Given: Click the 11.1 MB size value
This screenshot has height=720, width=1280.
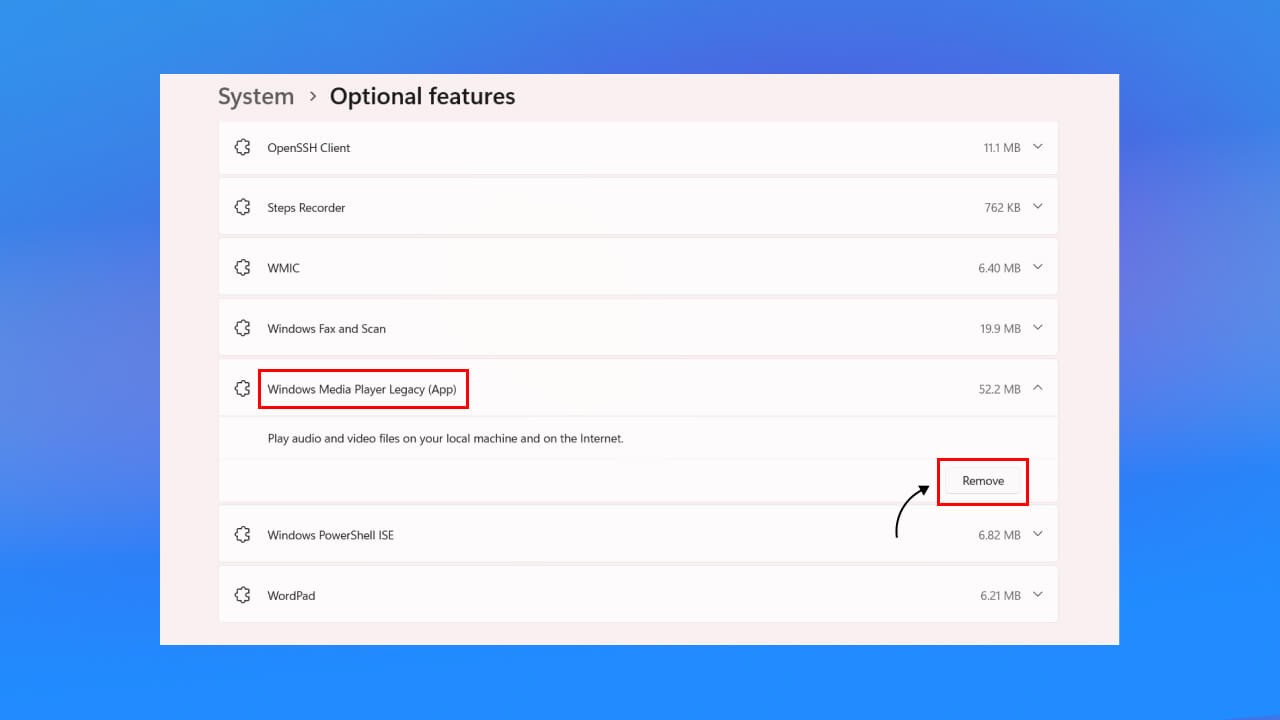Looking at the screenshot, I should (1002, 148).
